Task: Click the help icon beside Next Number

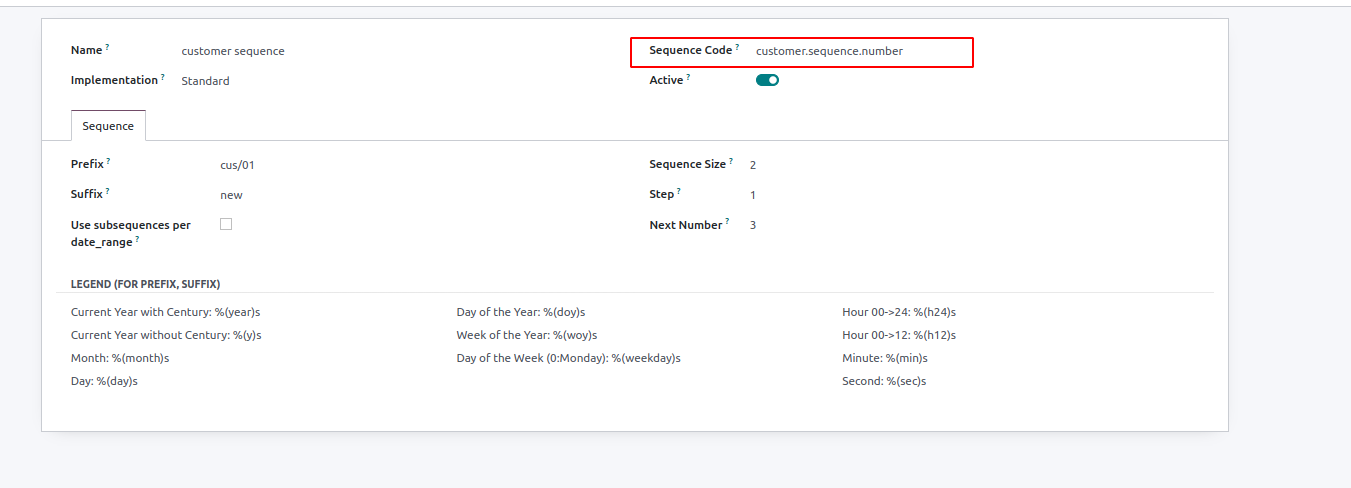Action: point(728,222)
